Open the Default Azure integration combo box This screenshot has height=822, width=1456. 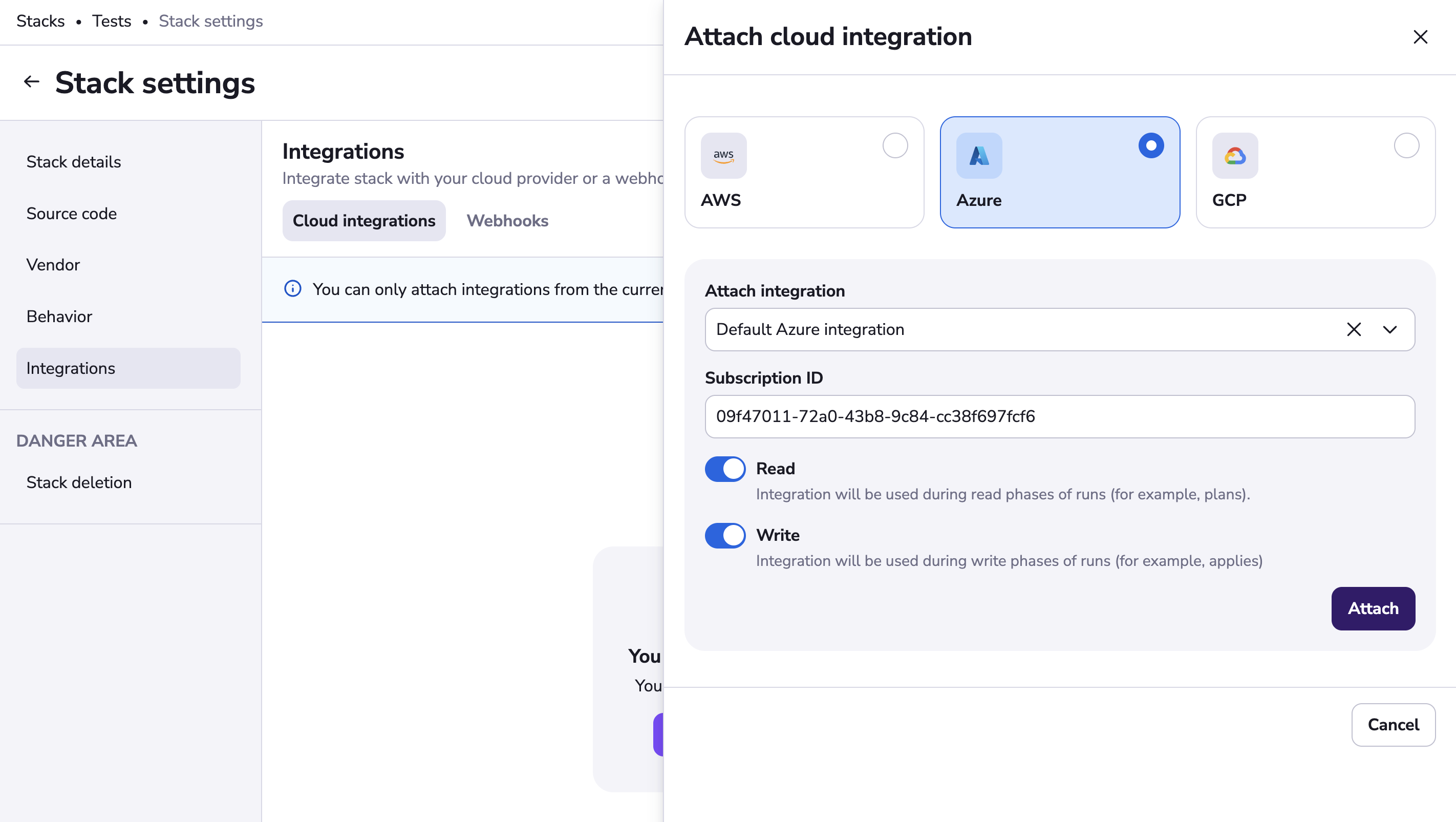coord(1060,330)
